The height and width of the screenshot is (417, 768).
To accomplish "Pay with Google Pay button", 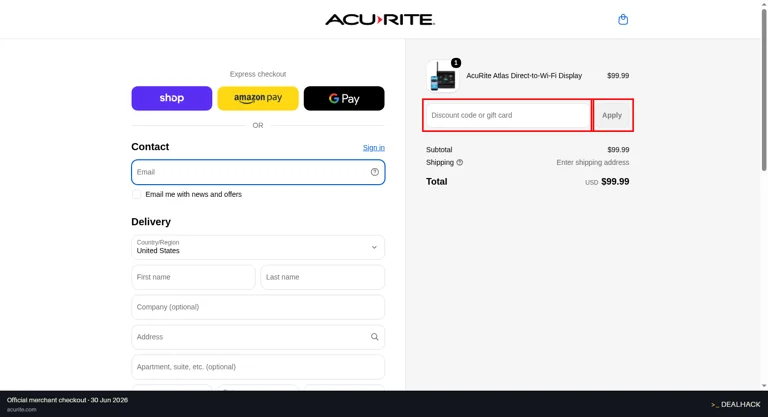I will [x=344, y=98].
